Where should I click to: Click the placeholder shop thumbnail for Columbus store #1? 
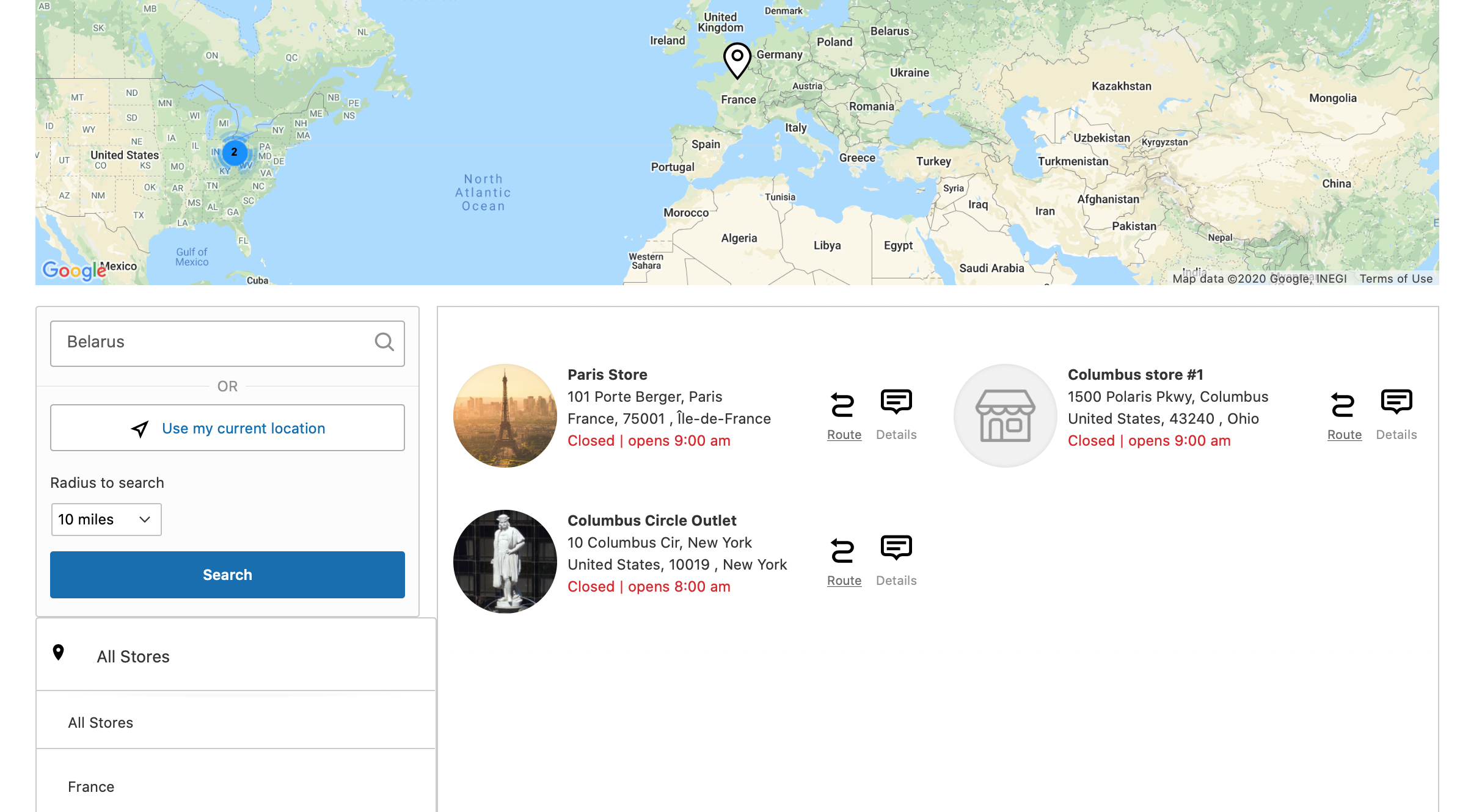(x=1006, y=416)
